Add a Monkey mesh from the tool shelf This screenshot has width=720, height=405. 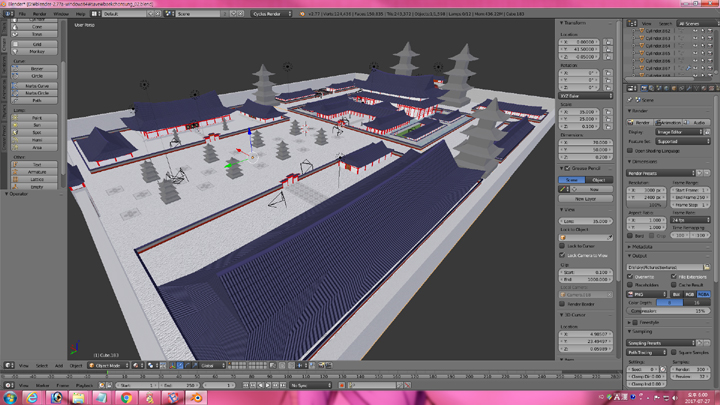[x=35, y=51]
